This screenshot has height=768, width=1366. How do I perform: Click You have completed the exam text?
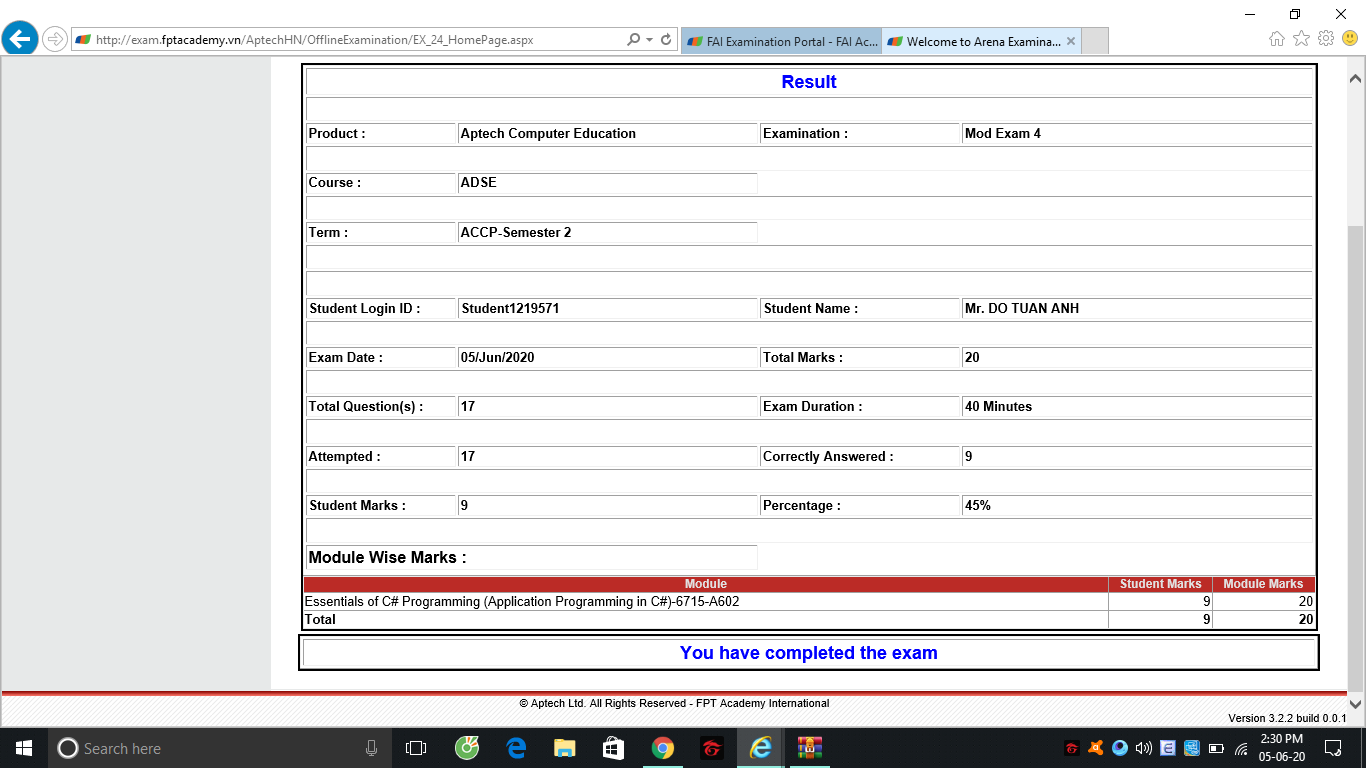[809, 653]
